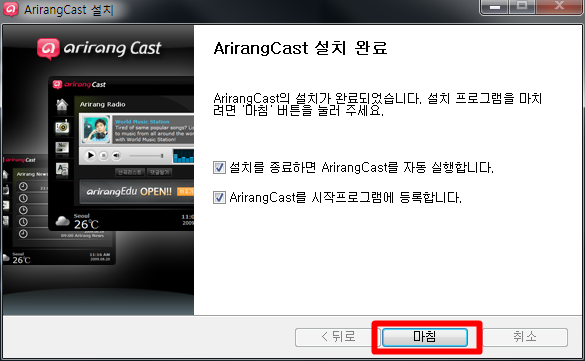The width and height of the screenshot is (585, 361).
Task: Click the ArirangCast installer title bar icon
Action: coord(10,9)
